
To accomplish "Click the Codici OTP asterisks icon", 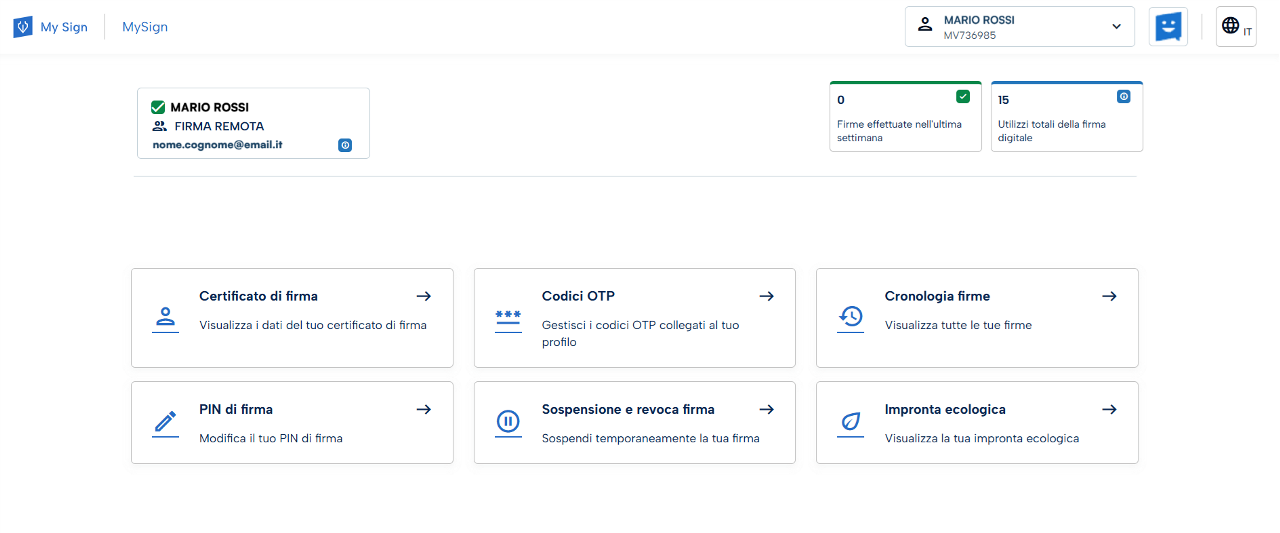I will point(508,318).
